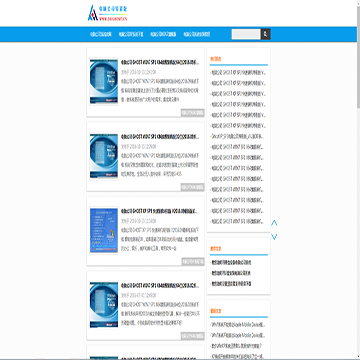Open the fourth item in blue navigation bar
Image resolution: width=360 pixels, height=360 pixels.
coord(197,34)
